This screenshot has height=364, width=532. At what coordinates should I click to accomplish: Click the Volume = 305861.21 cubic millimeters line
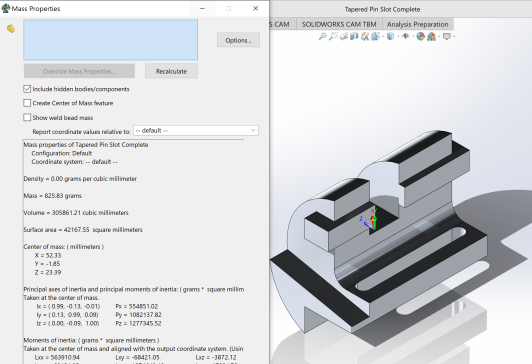76,213
